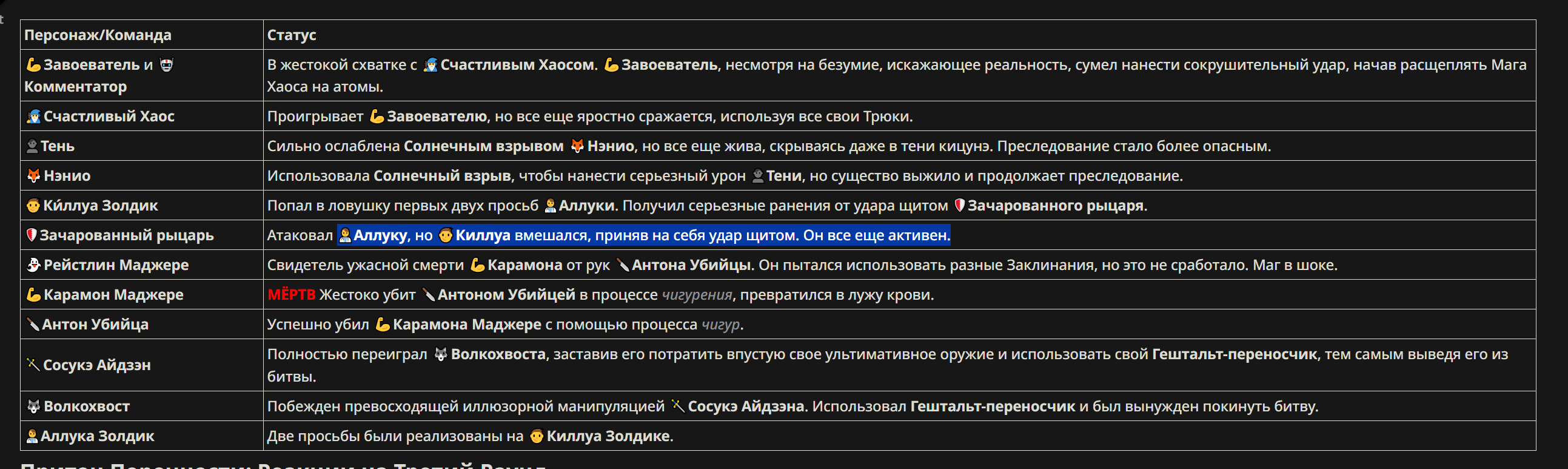This screenshot has height=469, width=1568.
Task: Click arm emoji before Карамона Маджере in Антон status
Action: point(382,325)
